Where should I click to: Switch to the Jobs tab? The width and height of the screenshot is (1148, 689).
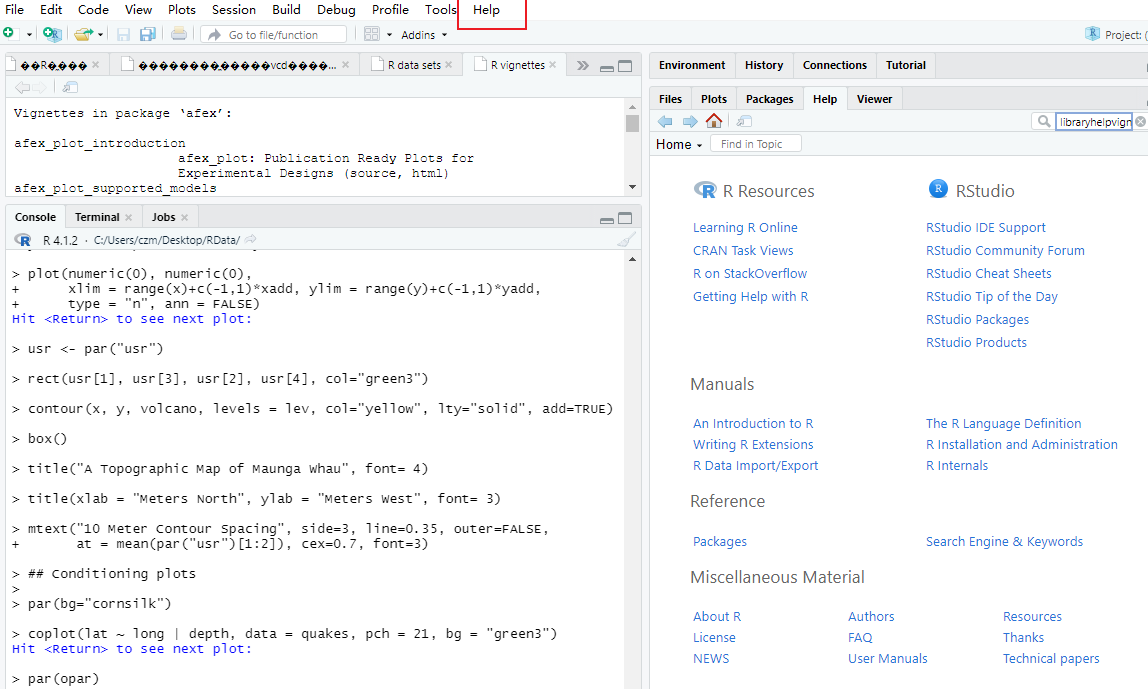[x=163, y=217]
